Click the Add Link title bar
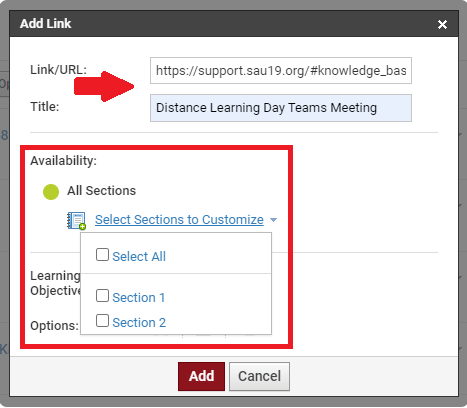The image size is (467, 408). tap(234, 24)
